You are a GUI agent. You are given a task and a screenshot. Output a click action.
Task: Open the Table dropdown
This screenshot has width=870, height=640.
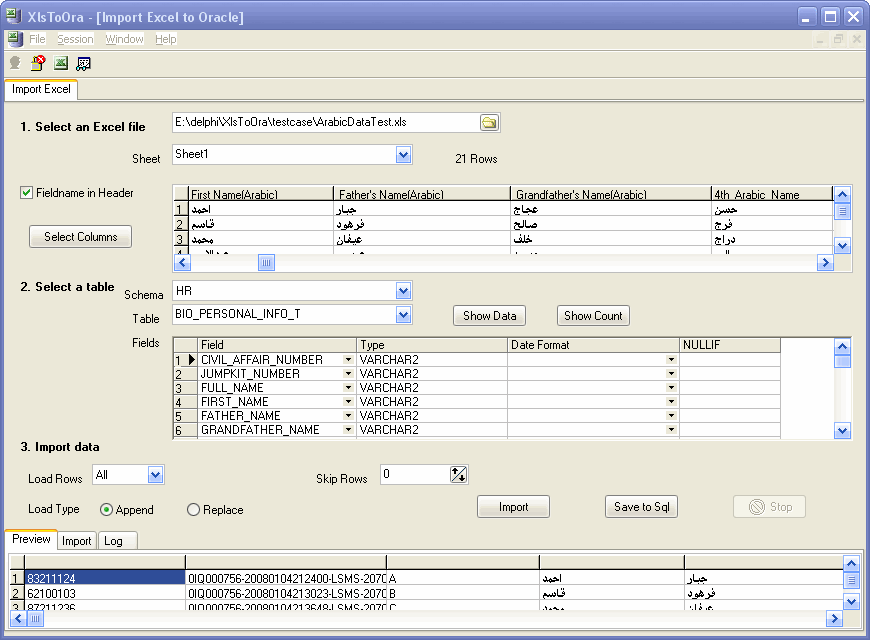(x=403, y=315)
